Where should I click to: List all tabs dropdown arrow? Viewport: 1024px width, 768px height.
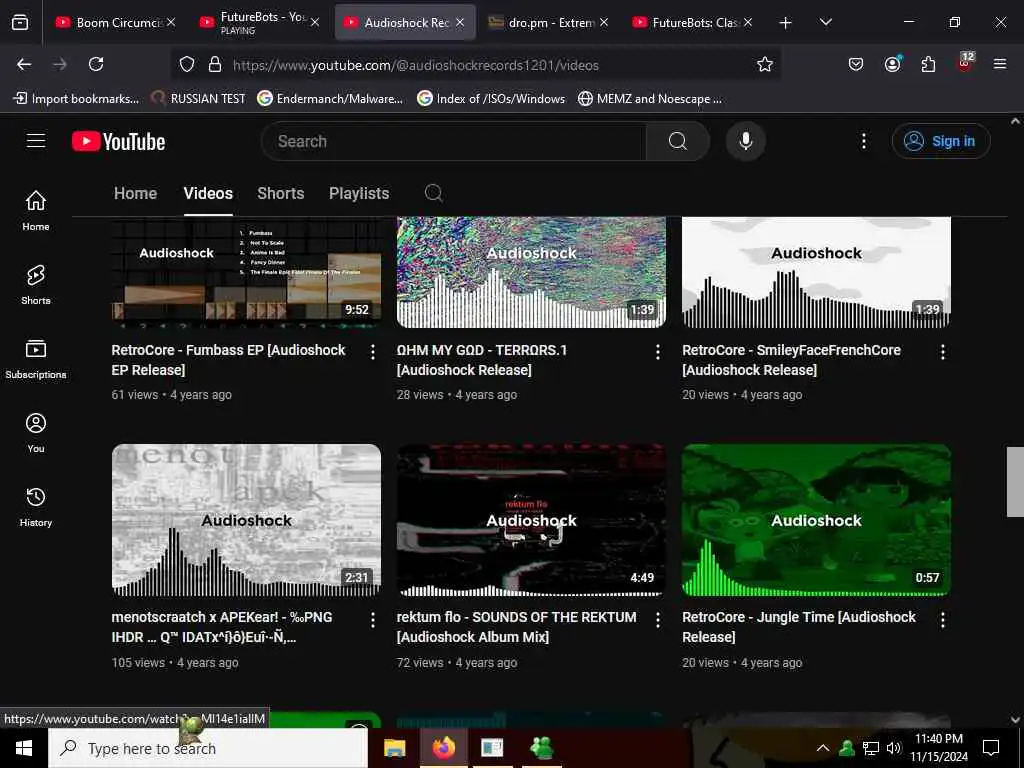[x=825, y=22]
